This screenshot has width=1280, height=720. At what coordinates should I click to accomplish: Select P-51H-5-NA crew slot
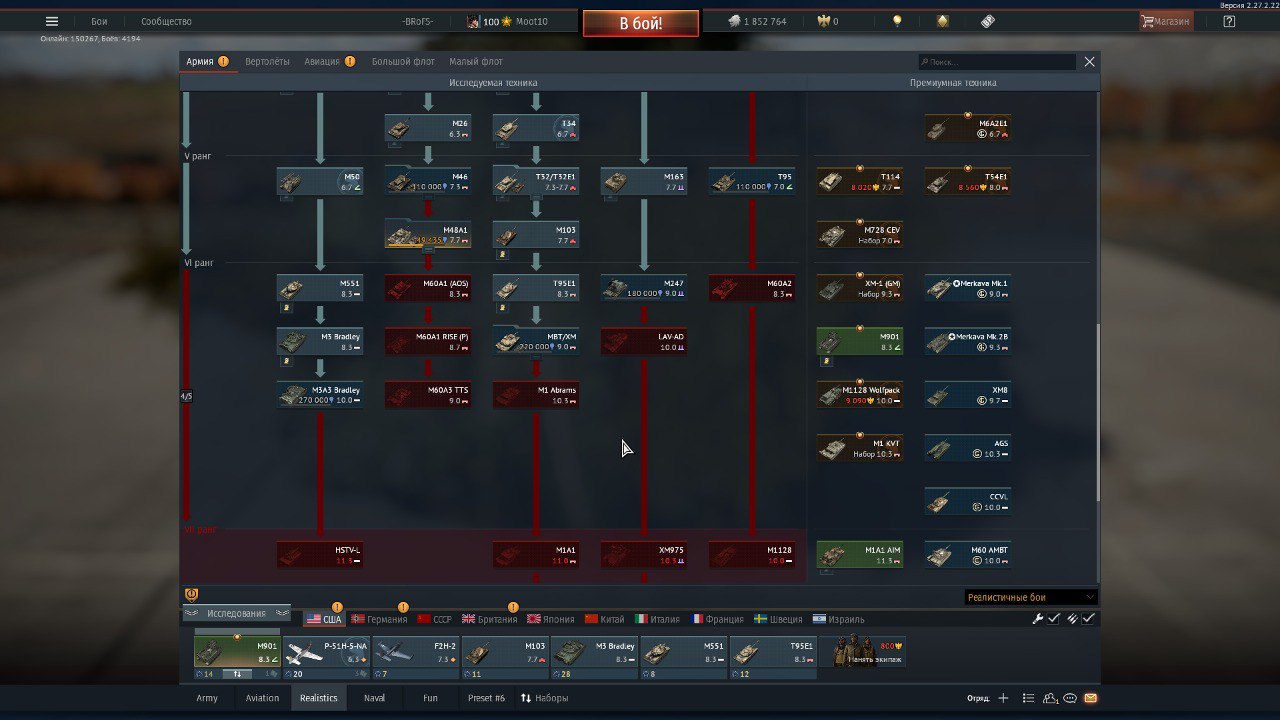tap(326, 652)
